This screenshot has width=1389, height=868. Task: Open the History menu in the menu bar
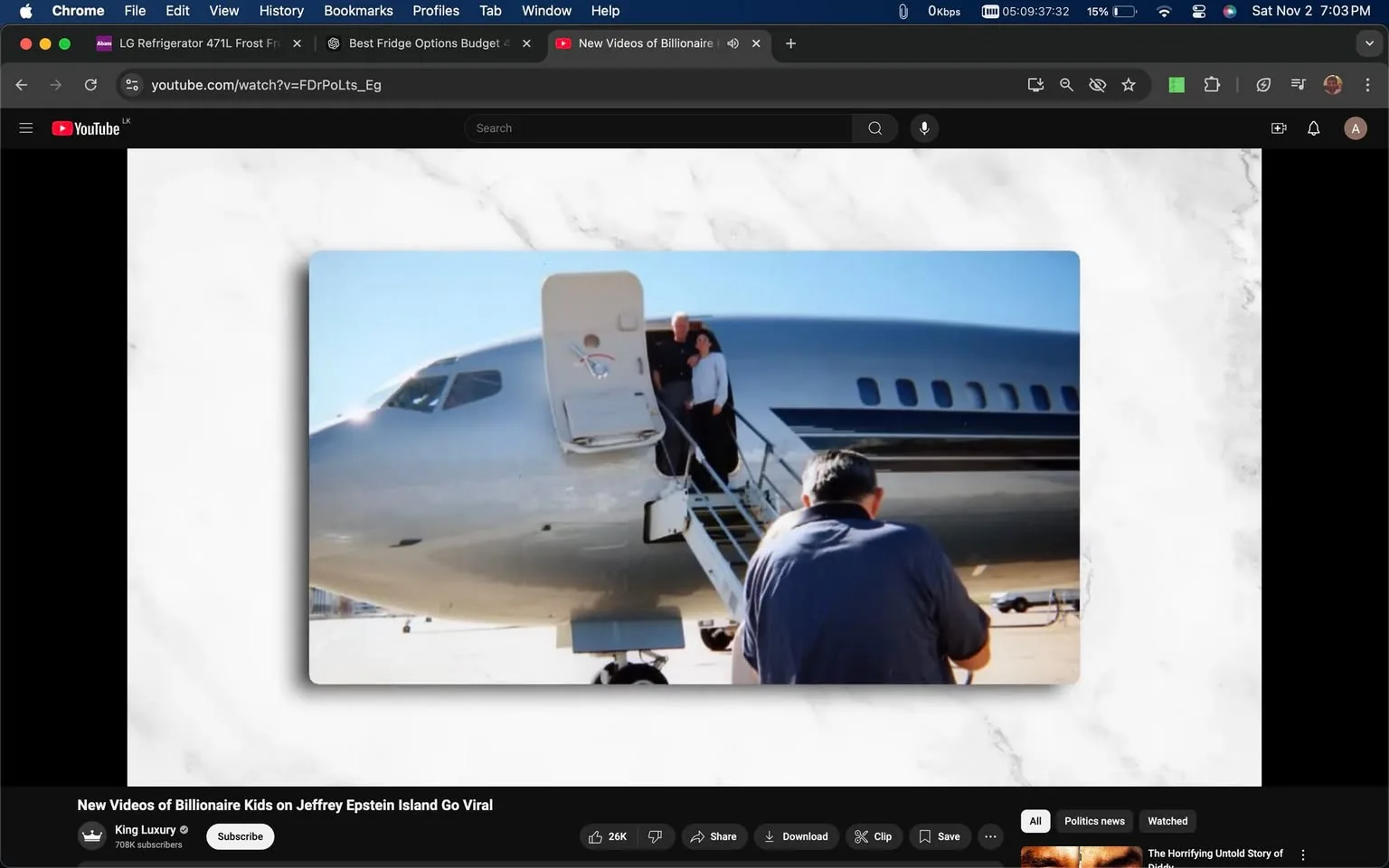[280, 10]
